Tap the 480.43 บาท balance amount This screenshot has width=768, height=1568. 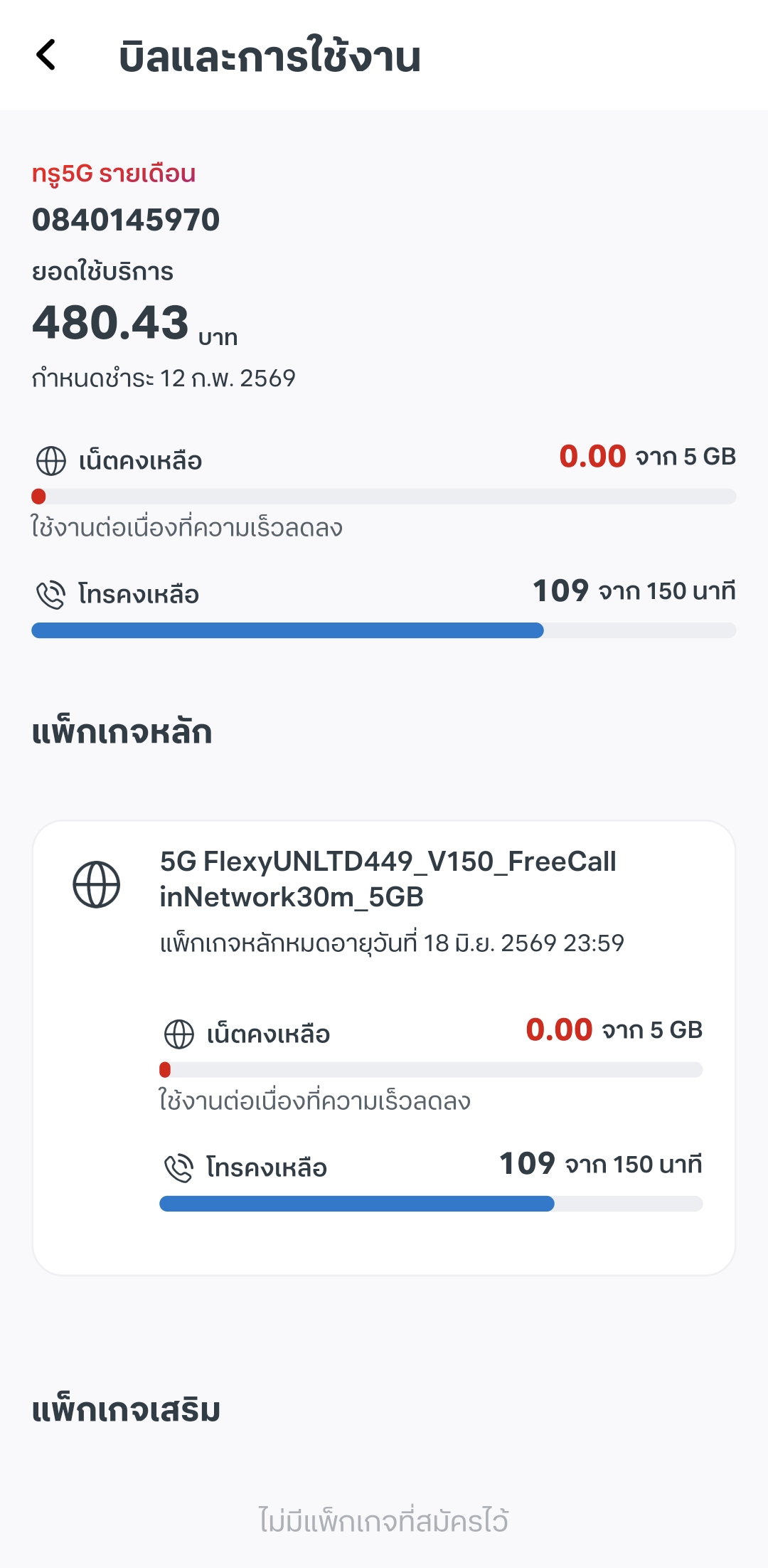(x=135, y=324)
